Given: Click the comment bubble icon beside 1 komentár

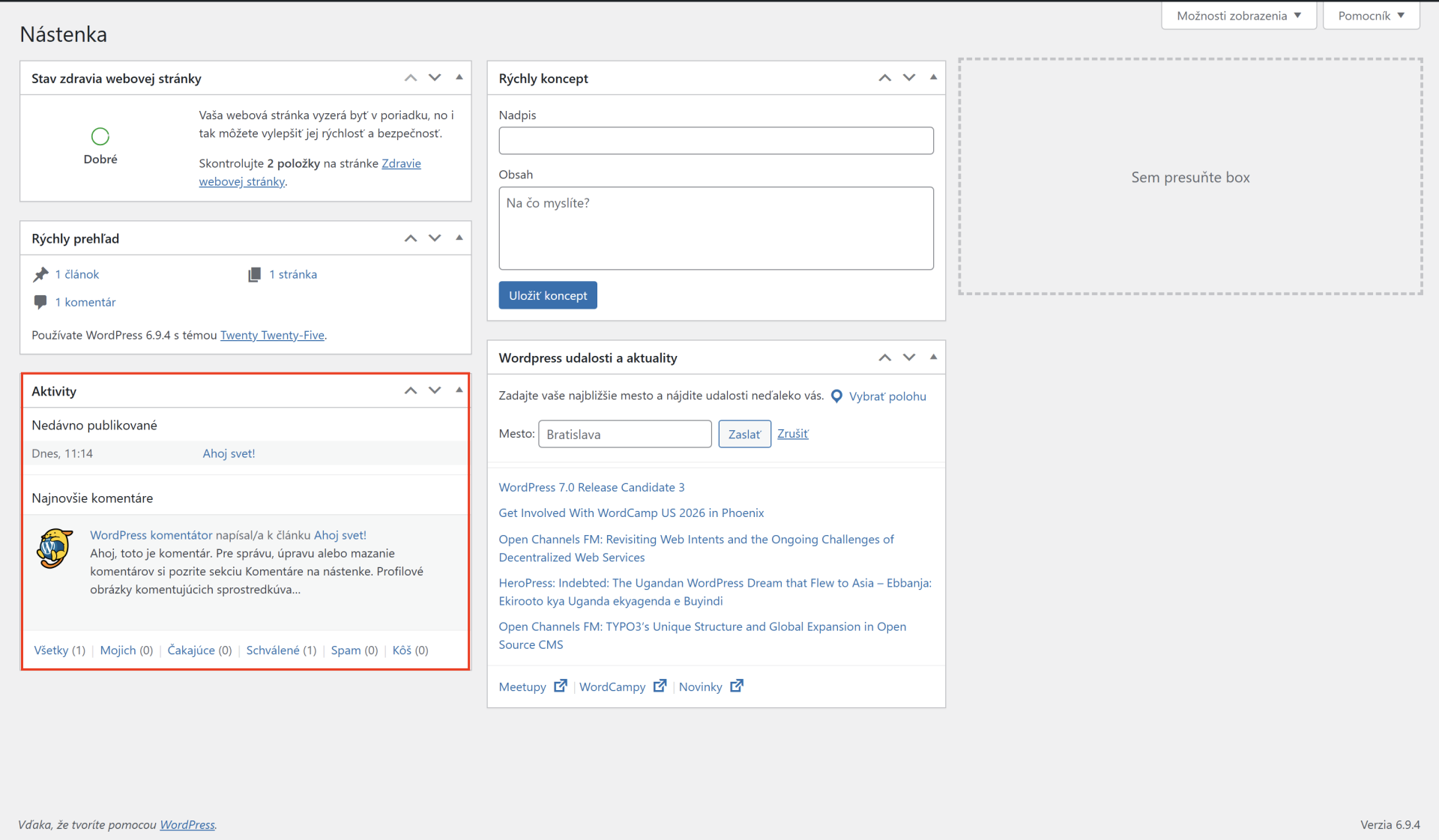Looking at the screenshot, I should [40, 302].
